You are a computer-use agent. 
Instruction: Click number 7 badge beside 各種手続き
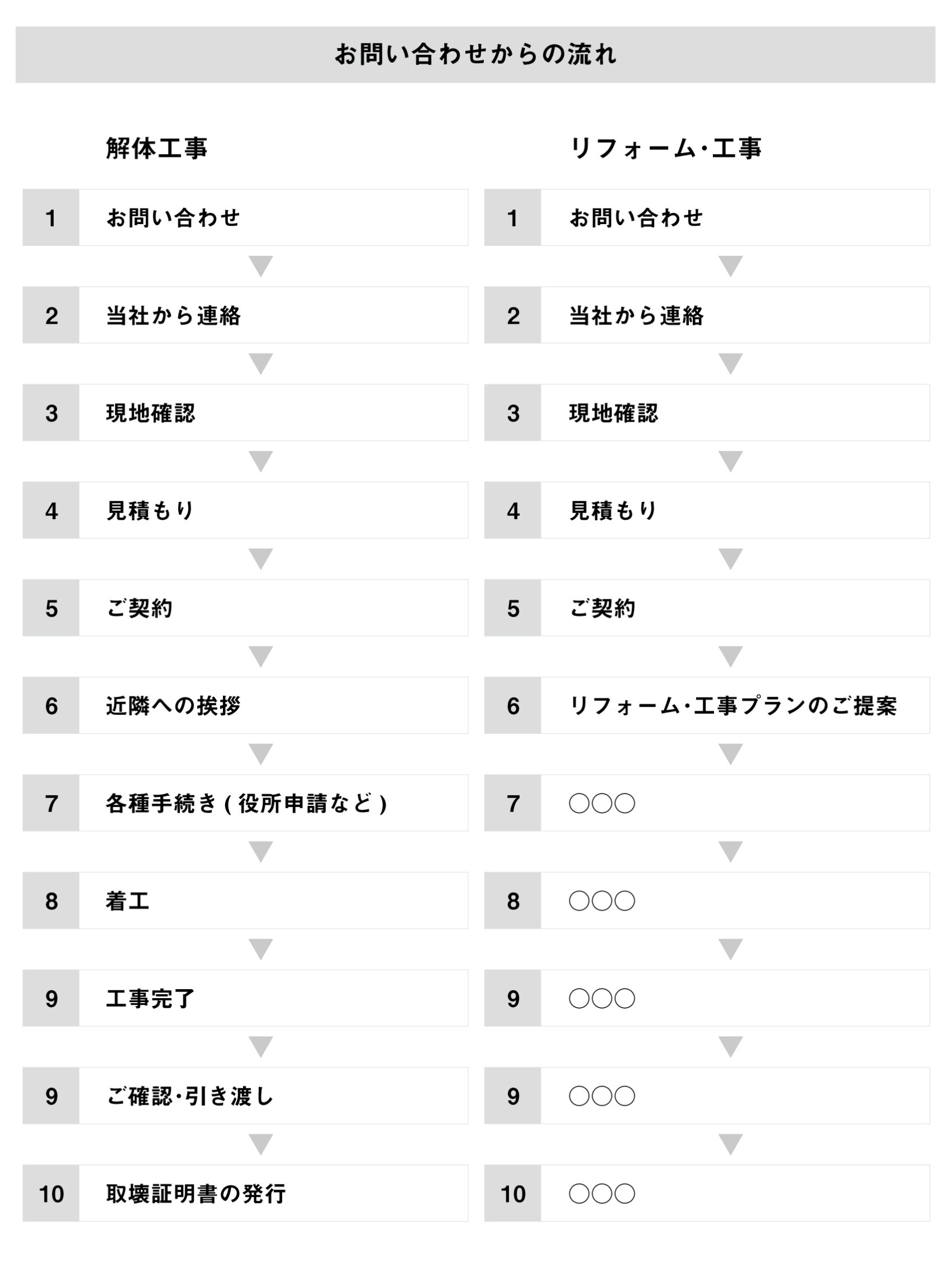tap(52, 803)
